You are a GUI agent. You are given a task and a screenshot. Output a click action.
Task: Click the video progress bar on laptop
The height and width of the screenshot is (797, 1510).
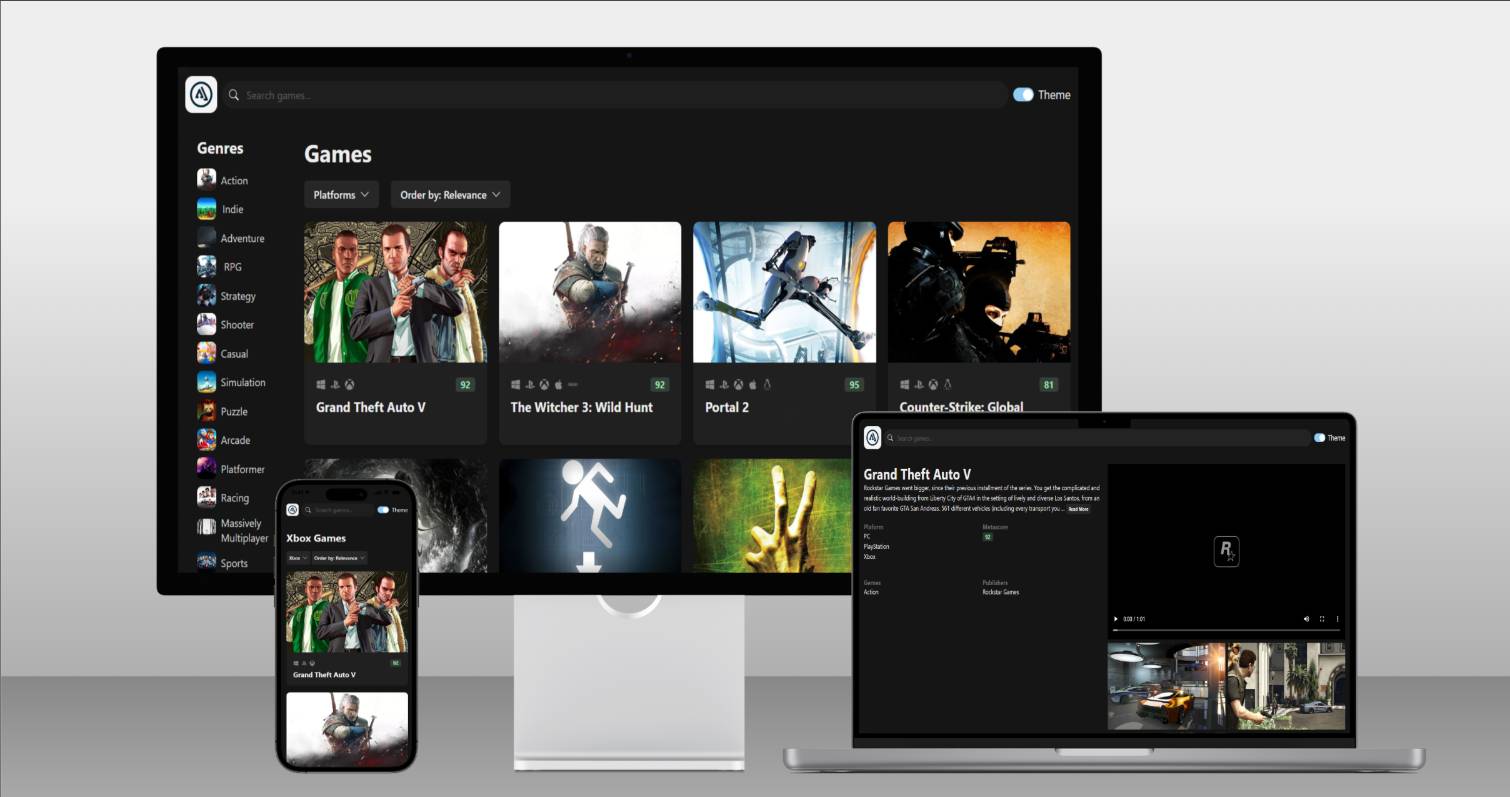click(x=1226, y=630)
